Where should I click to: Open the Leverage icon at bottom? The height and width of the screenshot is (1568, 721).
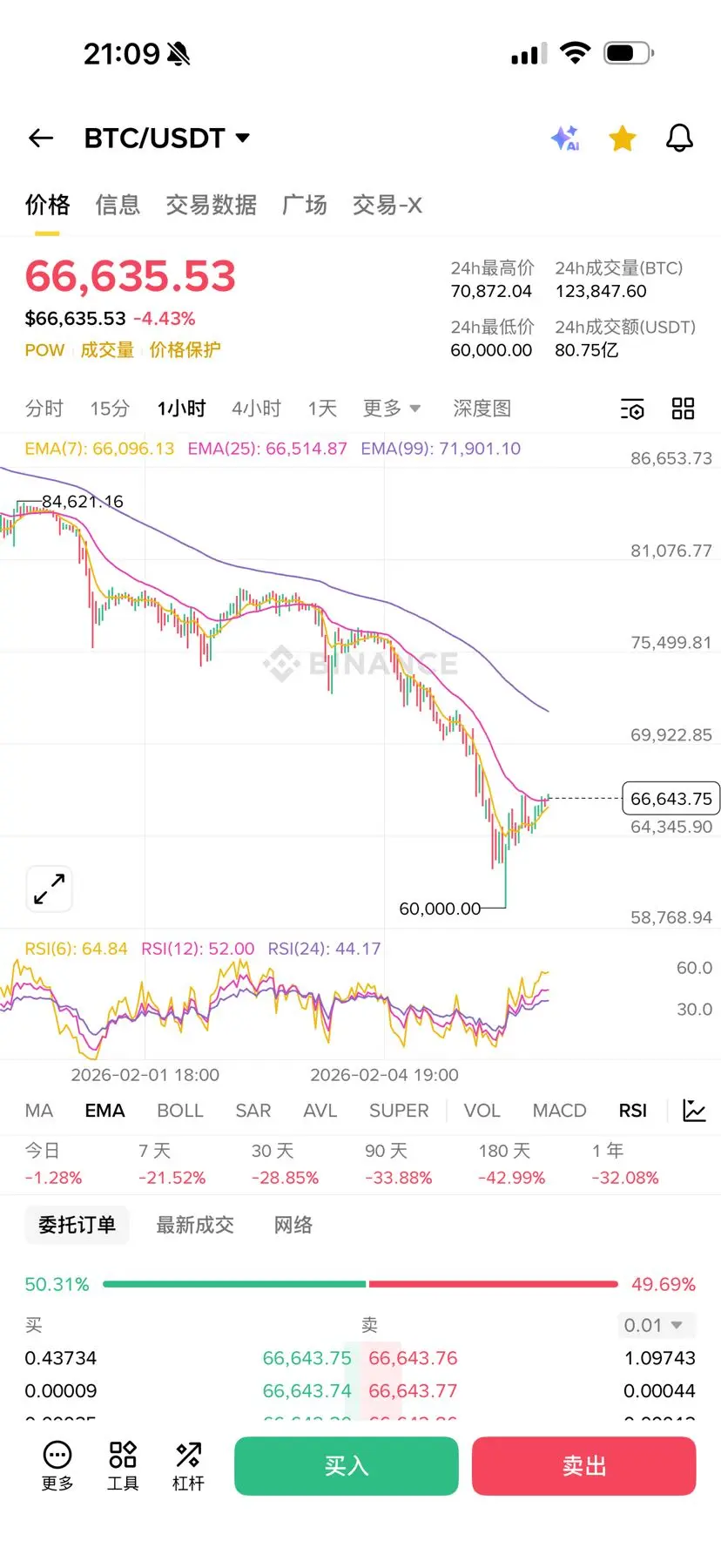tap(188, 1466)
